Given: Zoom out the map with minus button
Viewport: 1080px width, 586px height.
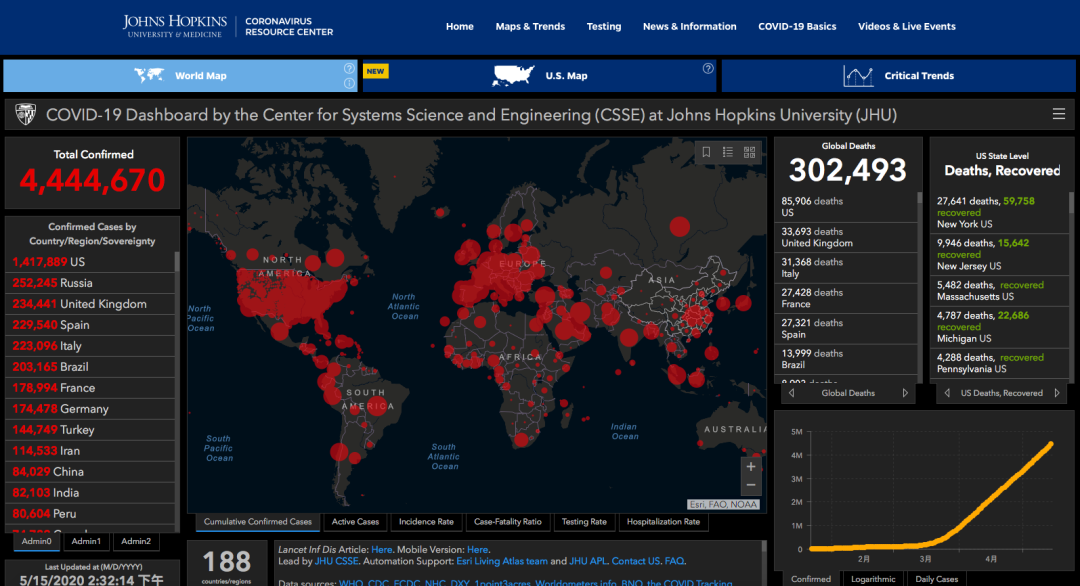Looking at the screenshot, I should tap(751, 485).
